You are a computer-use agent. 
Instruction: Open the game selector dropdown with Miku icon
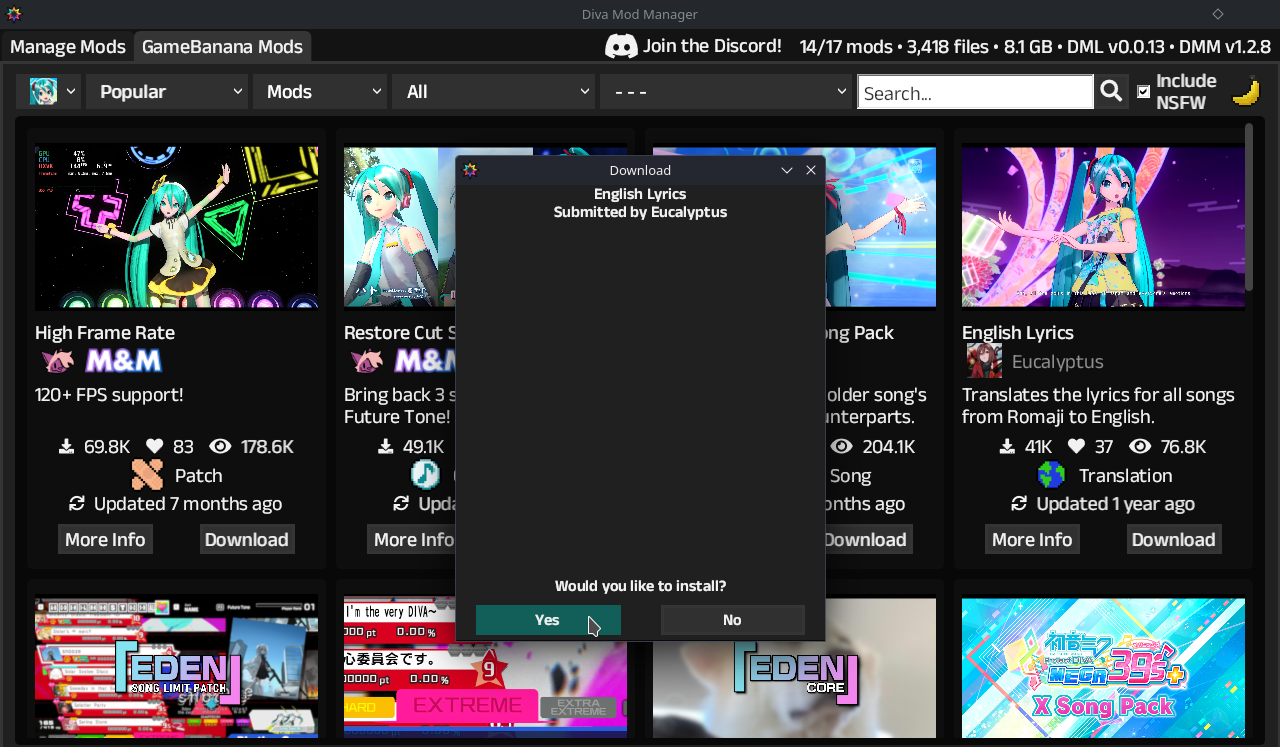[48, 92]
